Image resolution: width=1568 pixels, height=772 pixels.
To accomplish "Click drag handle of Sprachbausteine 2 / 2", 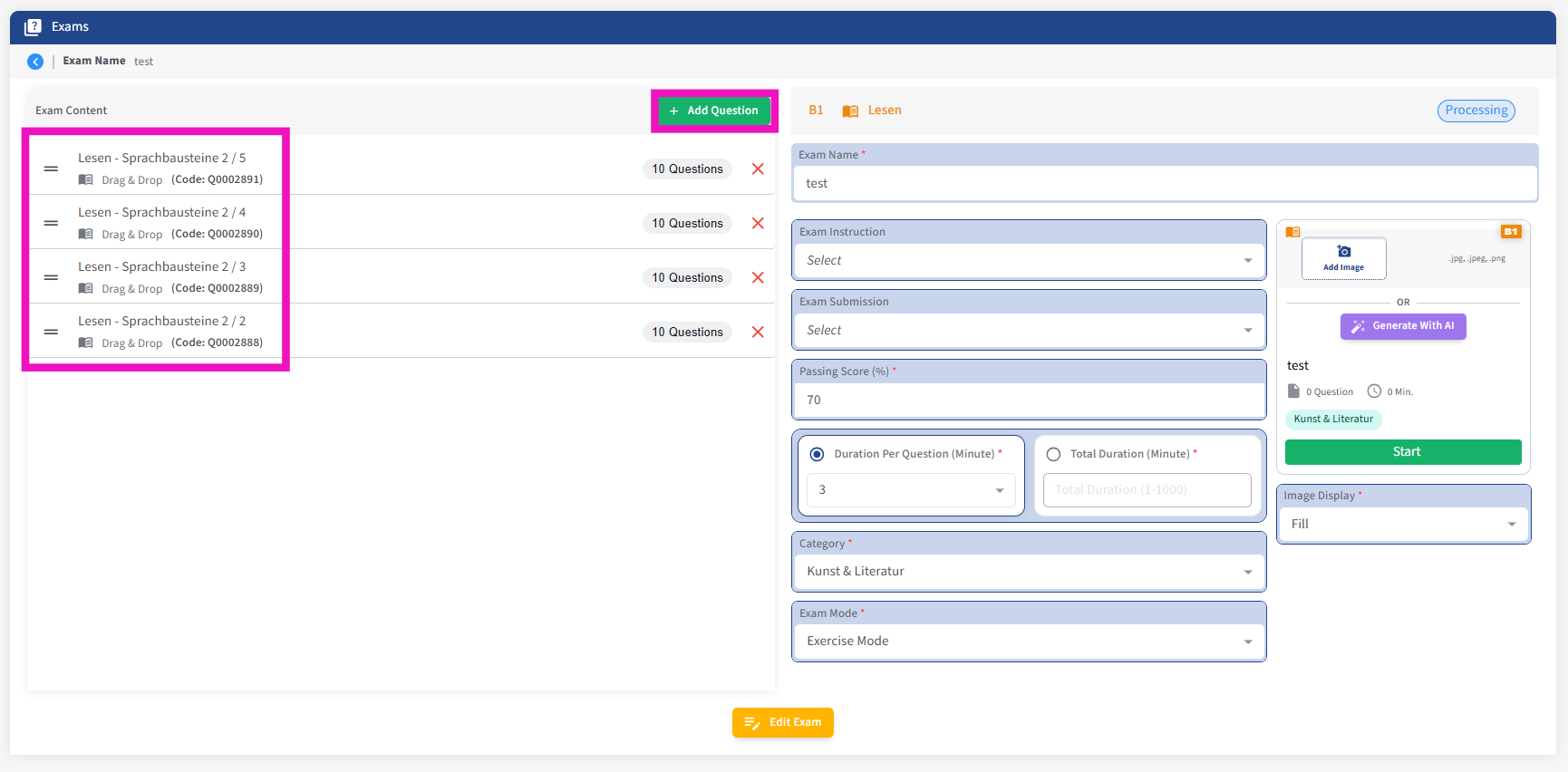I will click(52, 333).
